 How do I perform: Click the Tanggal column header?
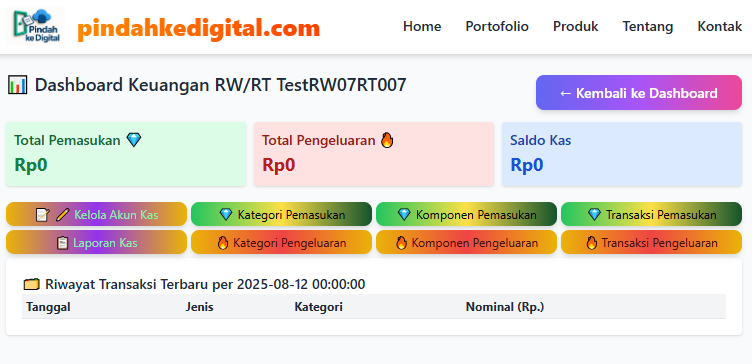pyautogui.click(x=48, y=307)
